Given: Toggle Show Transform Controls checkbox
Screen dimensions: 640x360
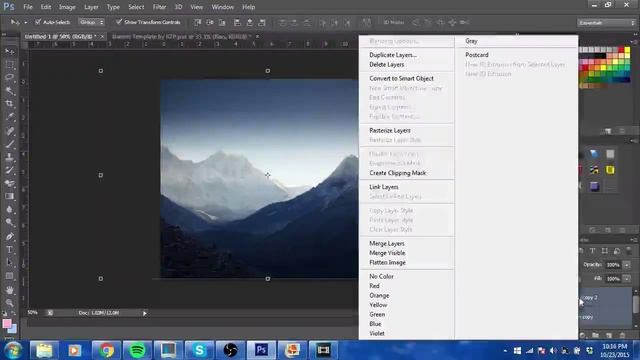Looking at the screenshot, I should [119, 22].
